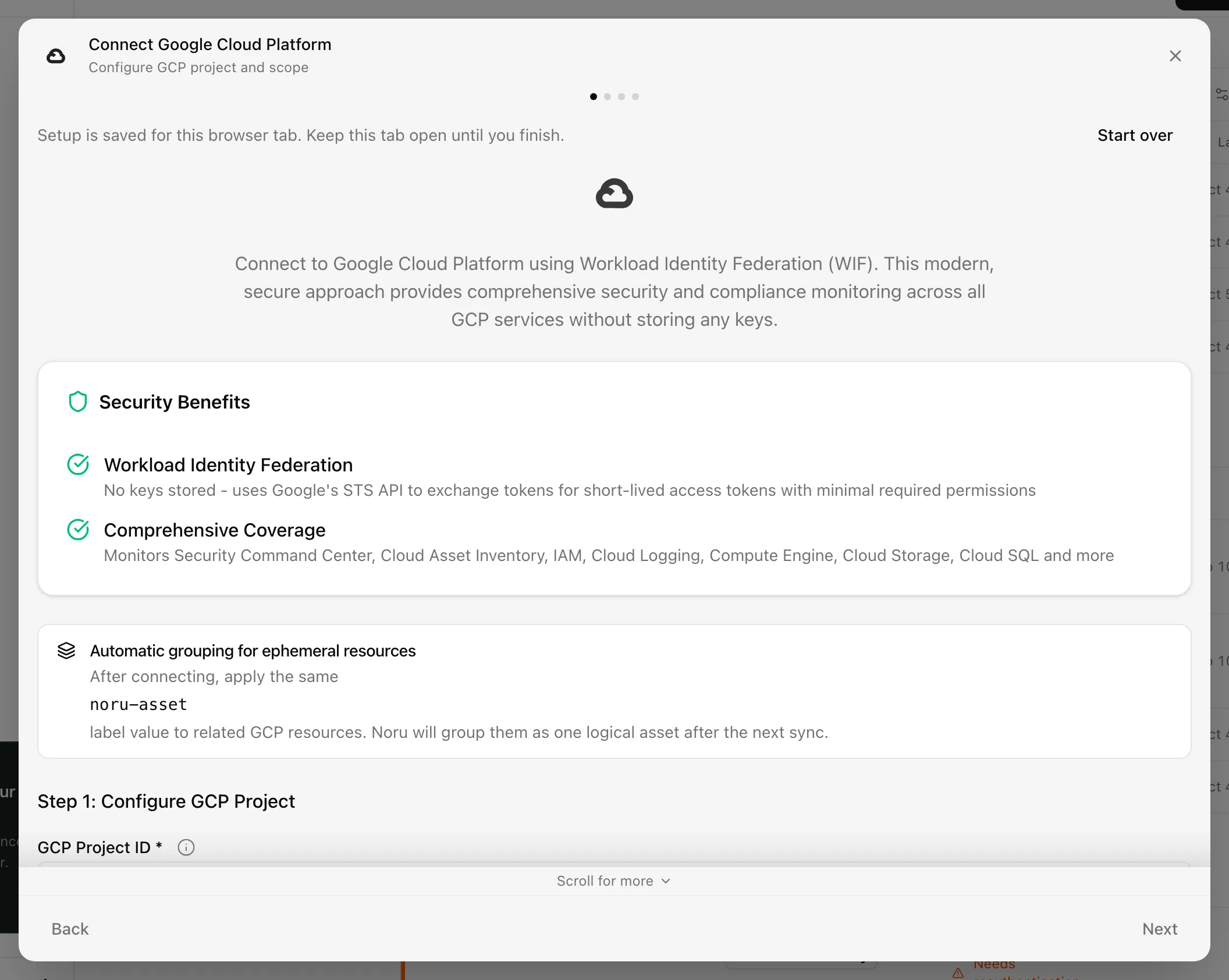Click Automatic grouping for ephemeral resources title
The width and height of the screenshot is (1229, 980).
[x=253, y=651]
